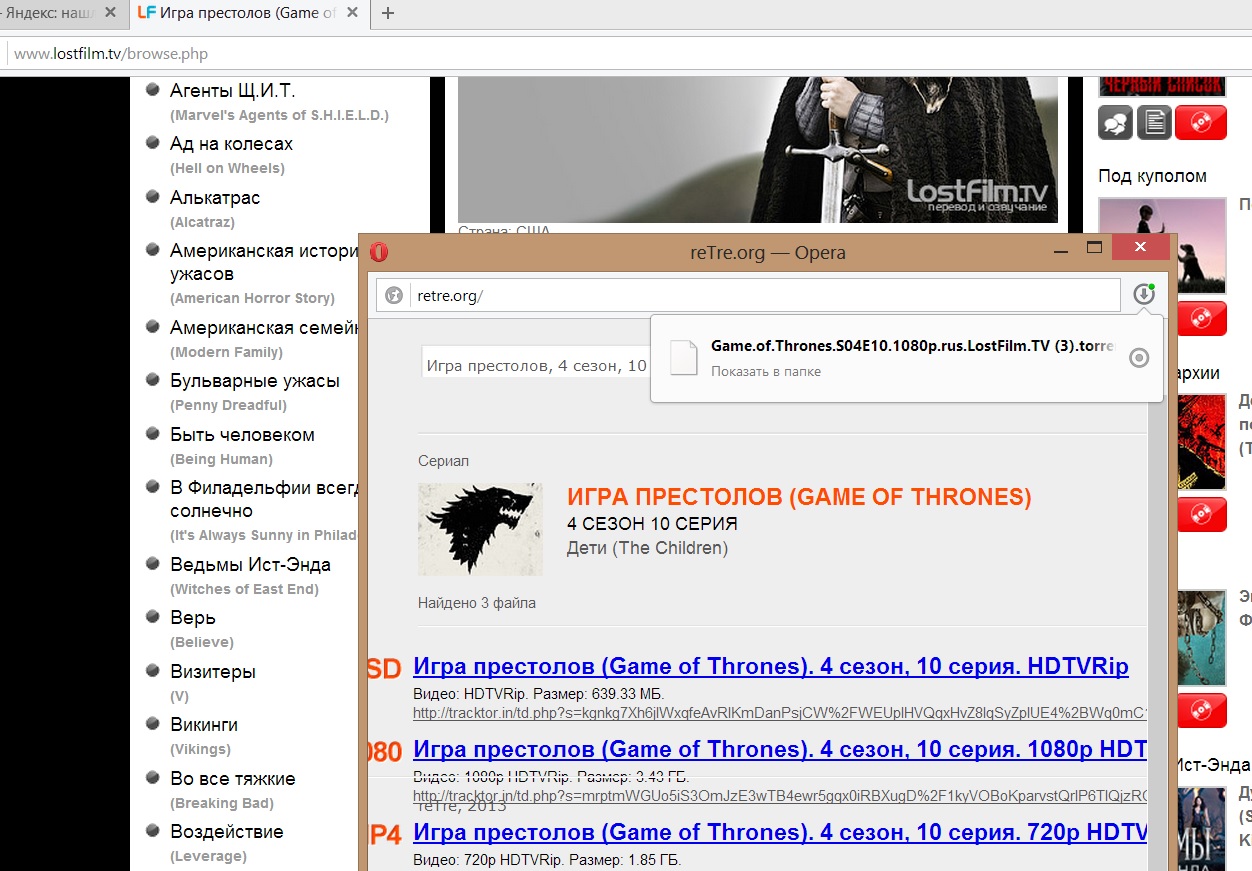Open the Викинги series from the list
1252x871 pixels.
click(x=204, y=725)
